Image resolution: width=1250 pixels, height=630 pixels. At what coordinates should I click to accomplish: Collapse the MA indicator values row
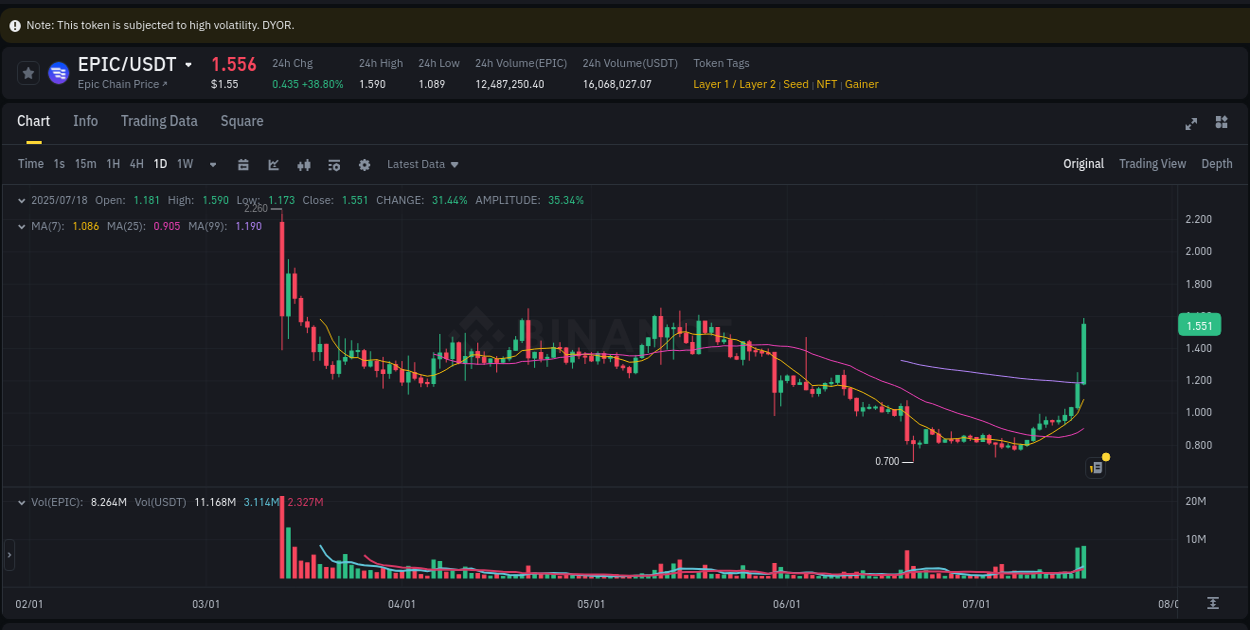click(x=21, y=226)
